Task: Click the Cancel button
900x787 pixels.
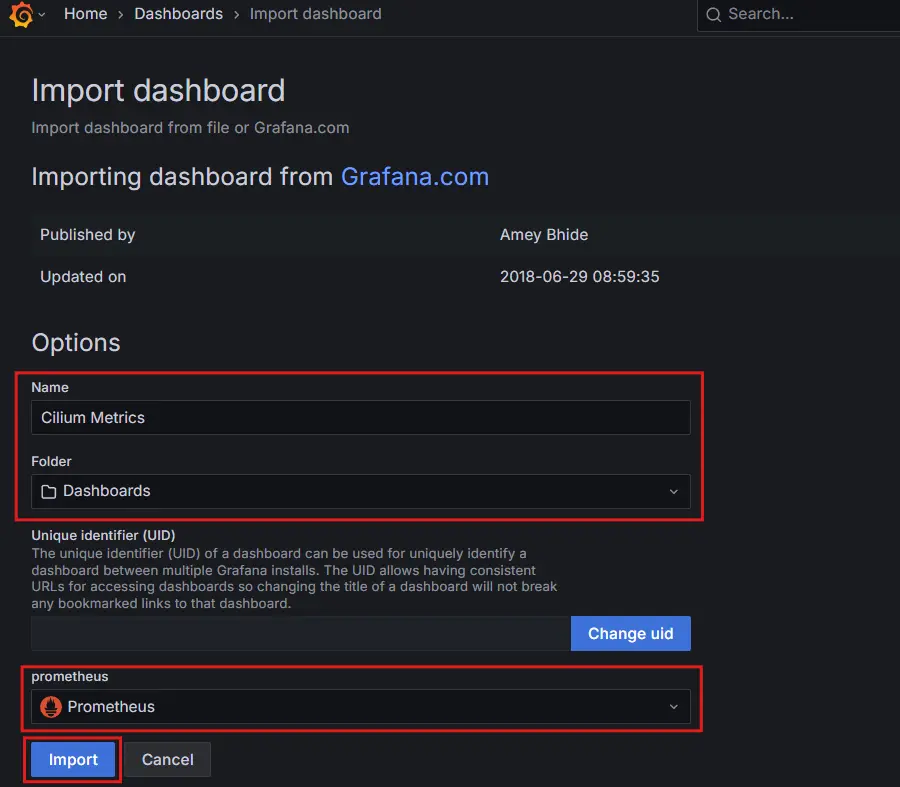Action: coord(168,759)
